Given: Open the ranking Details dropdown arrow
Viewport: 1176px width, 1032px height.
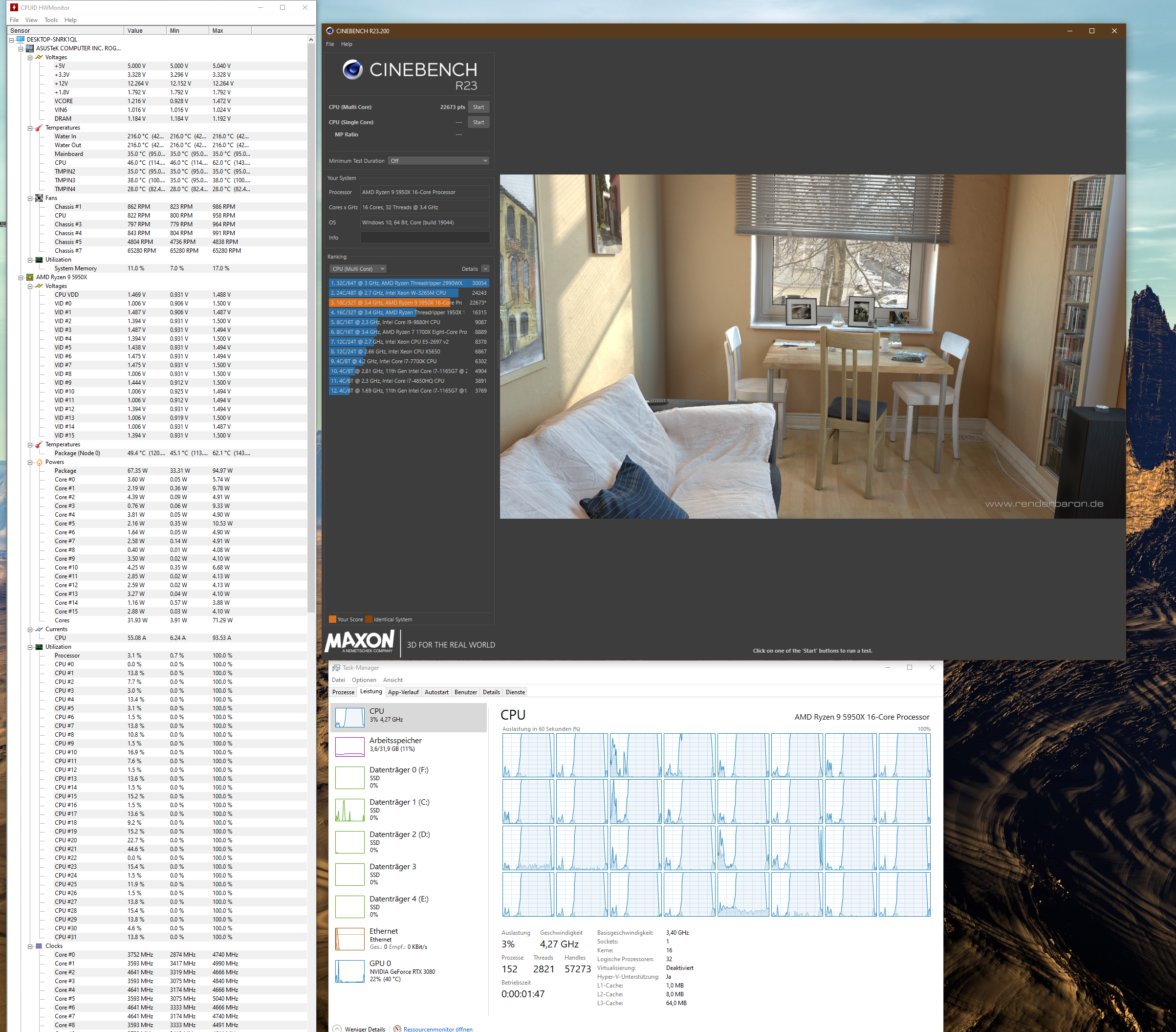Looking at the screenshot, I should pos(485,269).
